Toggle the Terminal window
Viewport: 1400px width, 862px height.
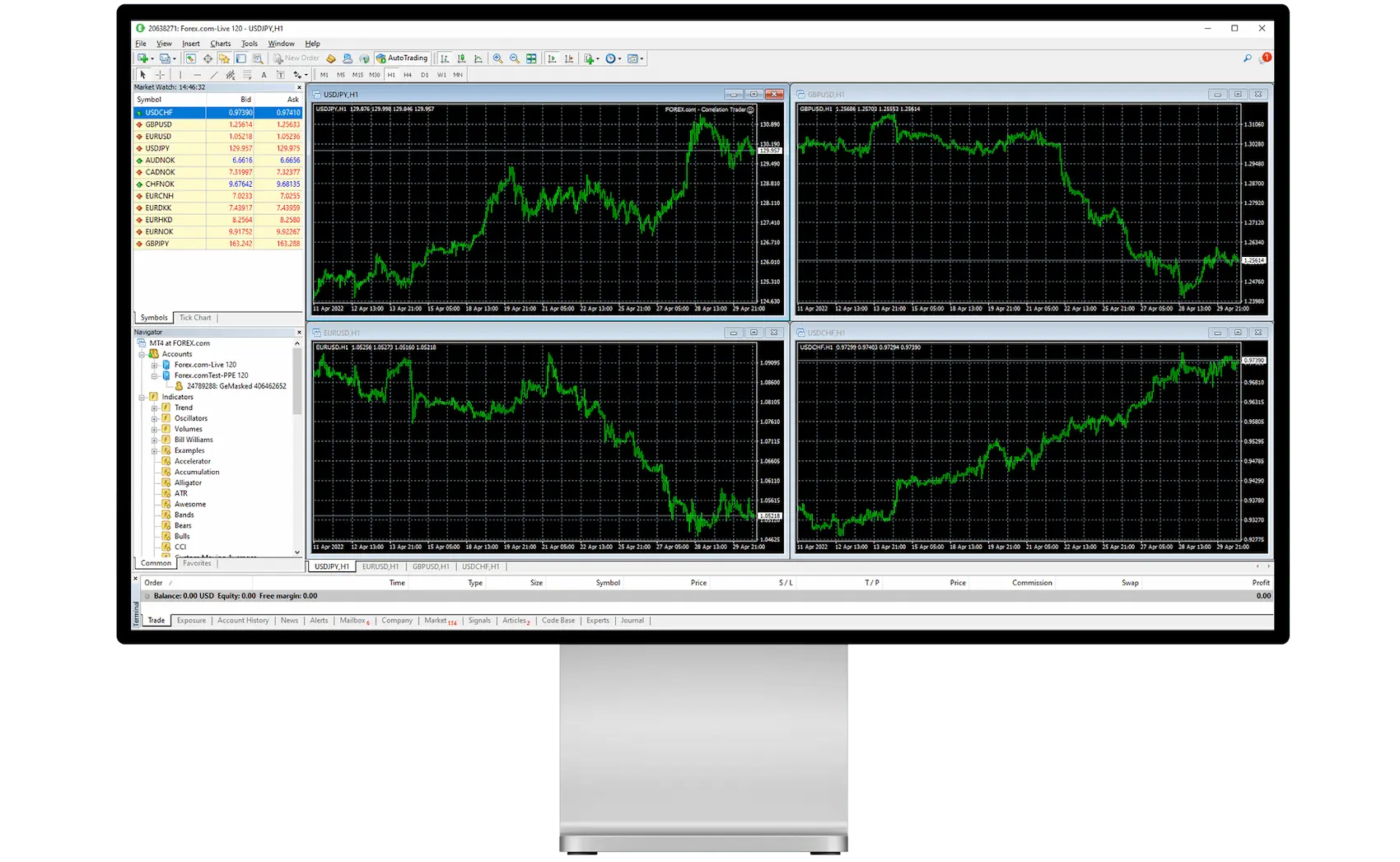[240, 58]
